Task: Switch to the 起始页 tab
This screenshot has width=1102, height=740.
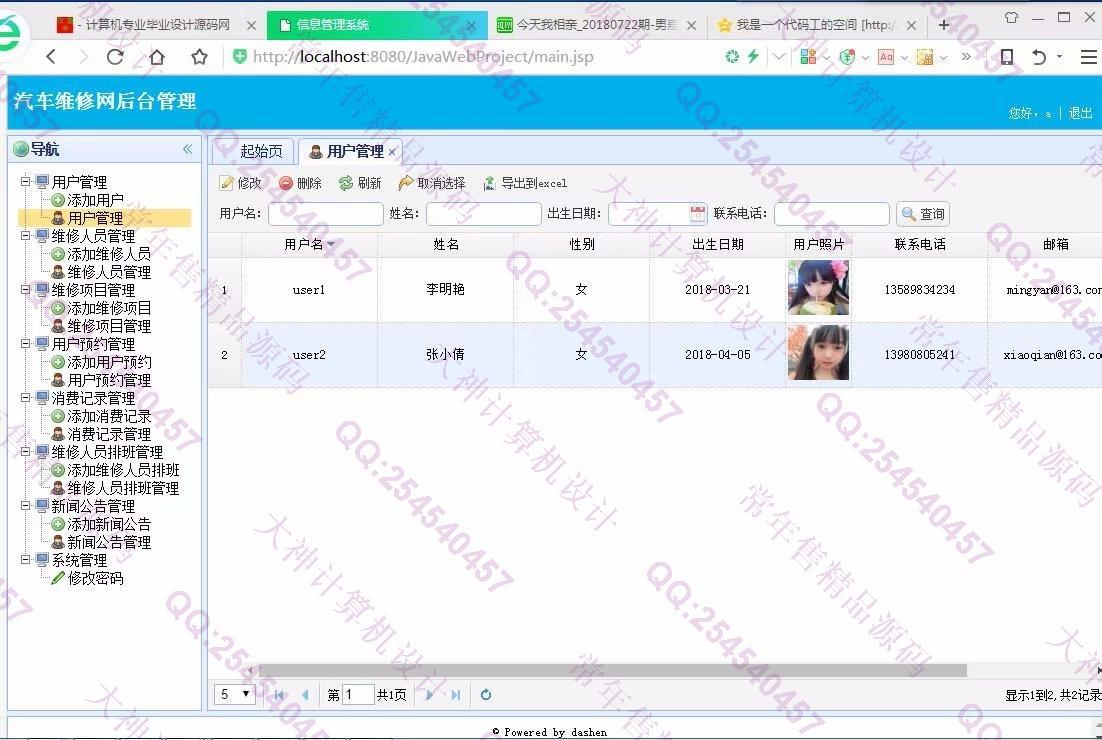Action: (x=261, y=151)
